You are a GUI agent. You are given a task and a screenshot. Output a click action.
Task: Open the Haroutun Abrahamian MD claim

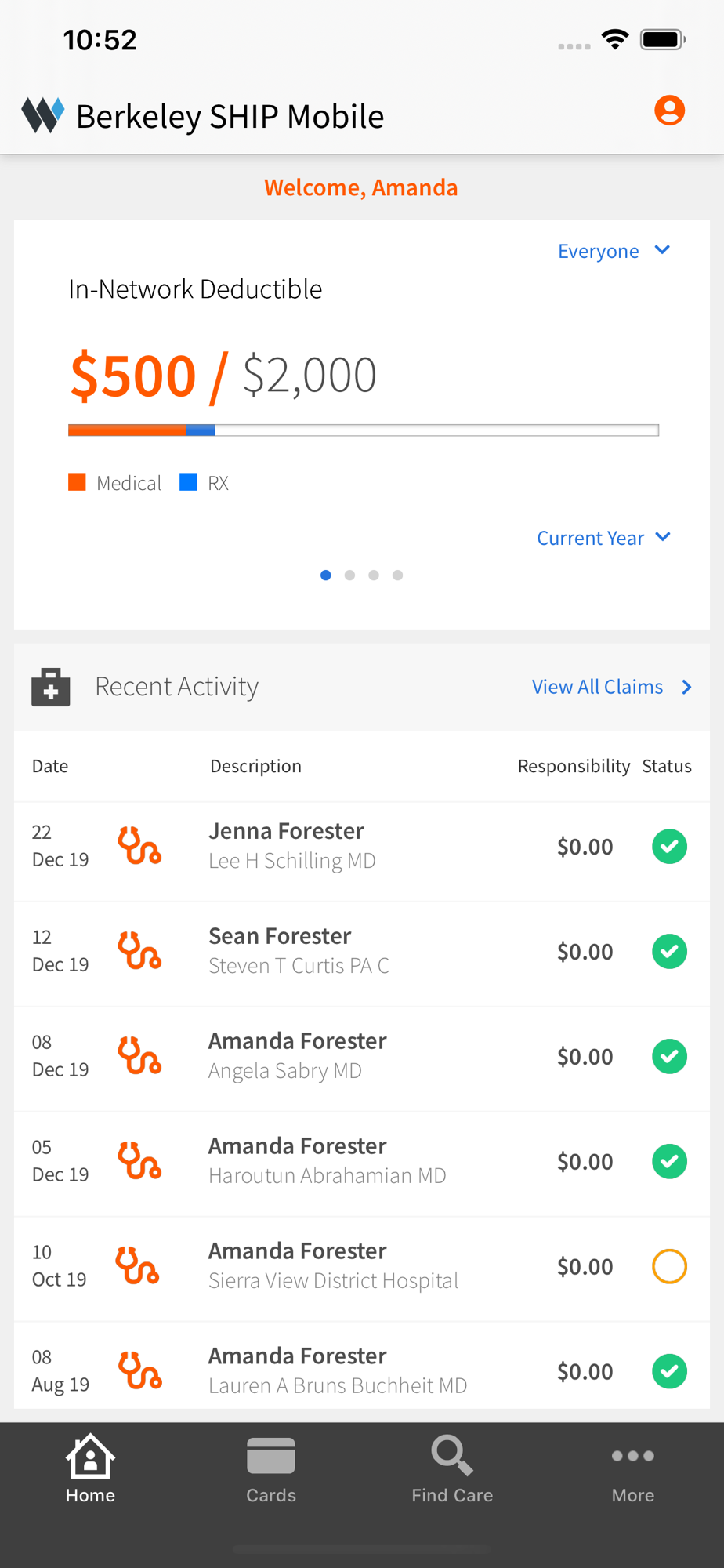327,1175
